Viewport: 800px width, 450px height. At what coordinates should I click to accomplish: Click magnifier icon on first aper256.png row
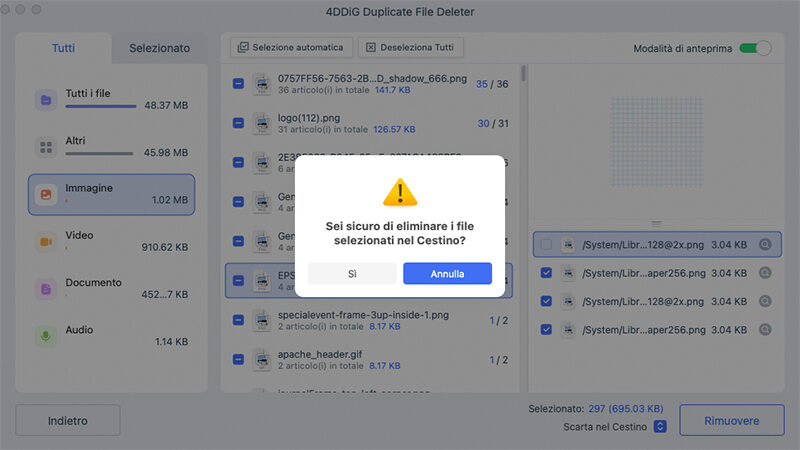click(x=765, y=273)
